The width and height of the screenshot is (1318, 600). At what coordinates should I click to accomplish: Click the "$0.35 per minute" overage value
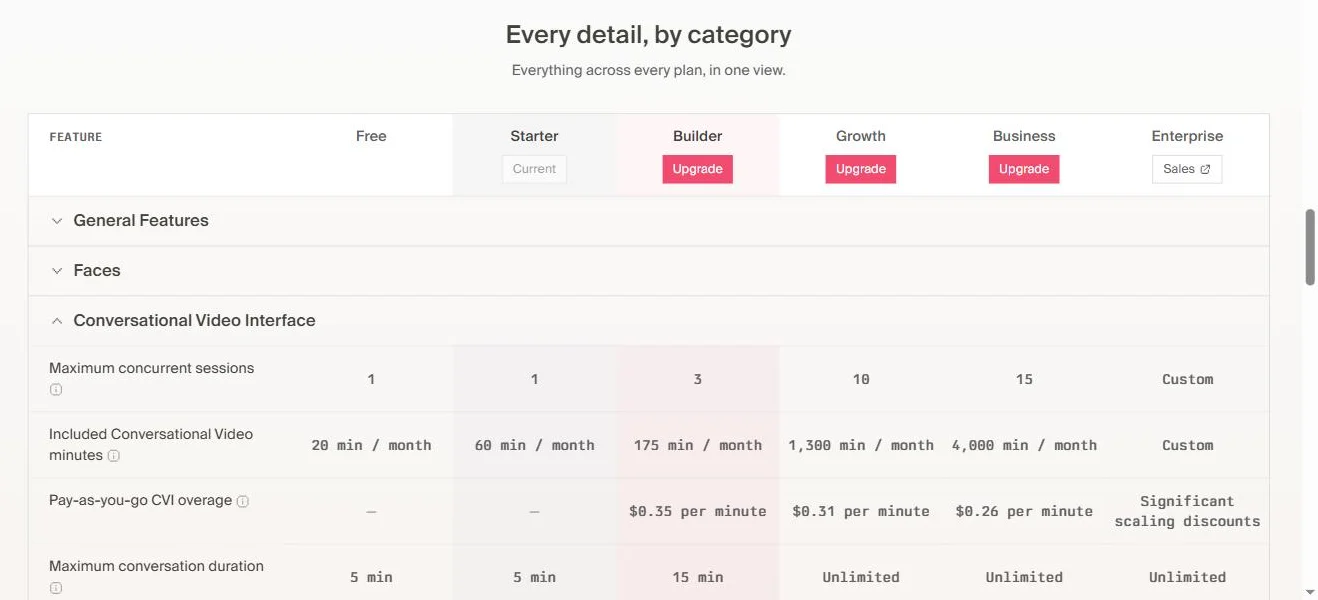[698, 511]
